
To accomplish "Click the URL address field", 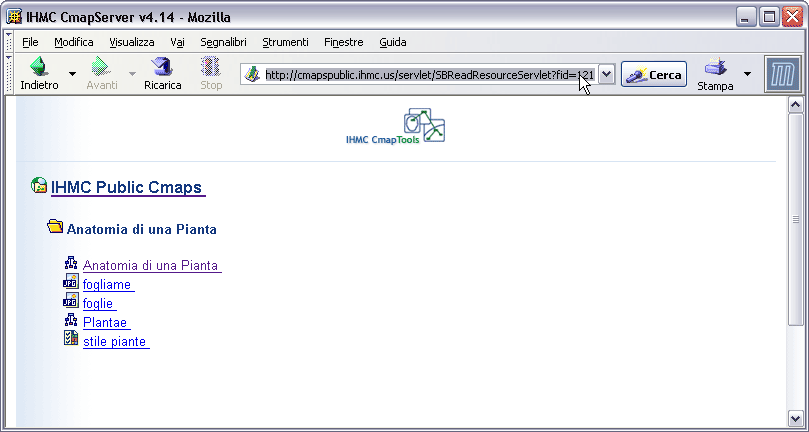I will tap(429, 75).
